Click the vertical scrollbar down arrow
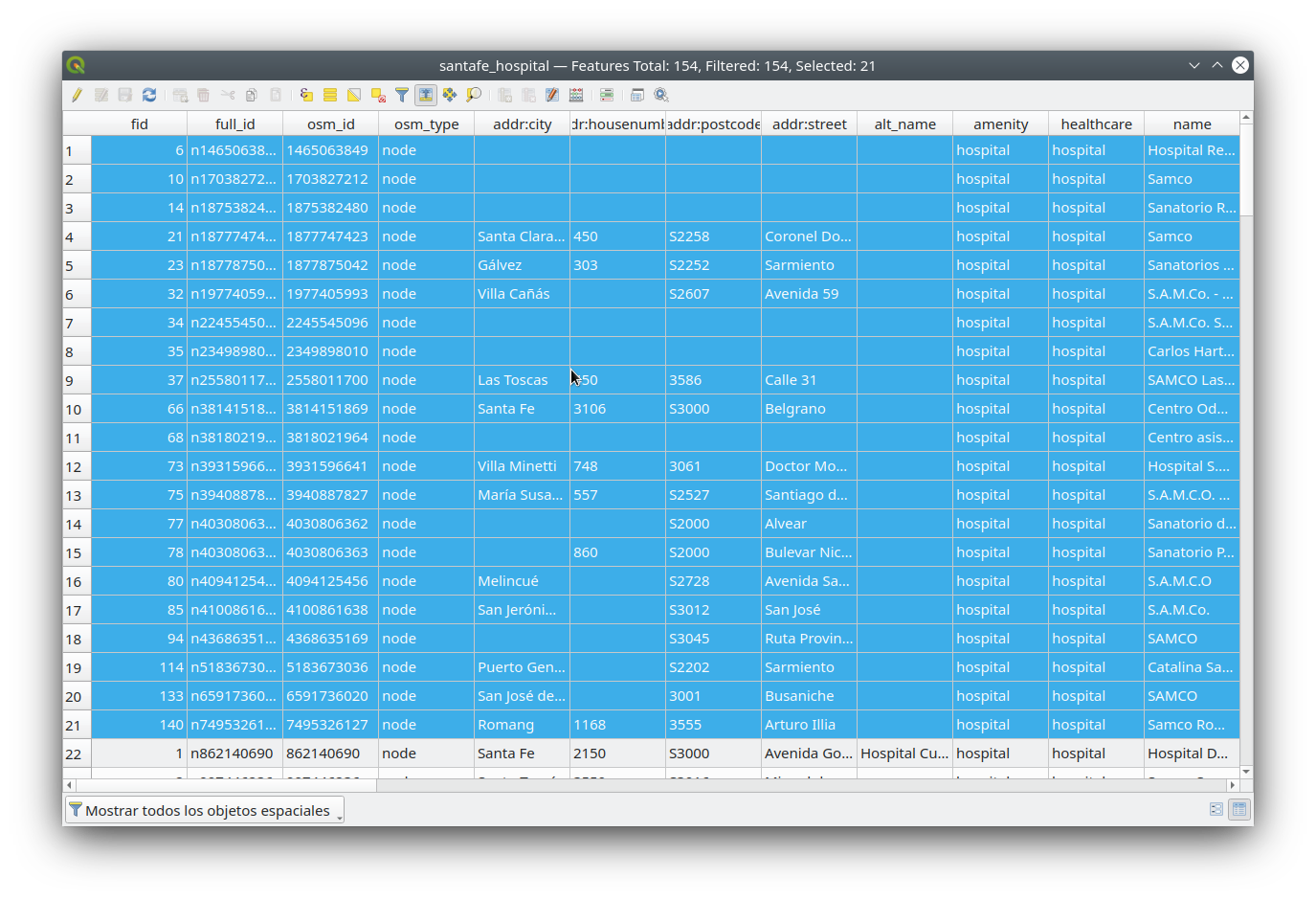The height and width of the screenshot is (900, 1316). click(1246, 772)
